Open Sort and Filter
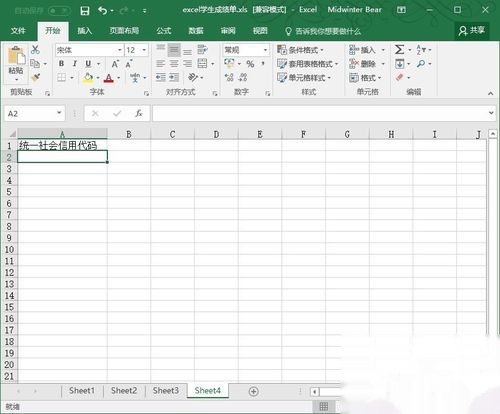Viewport: 500px width, 414px height. (421, 50)
